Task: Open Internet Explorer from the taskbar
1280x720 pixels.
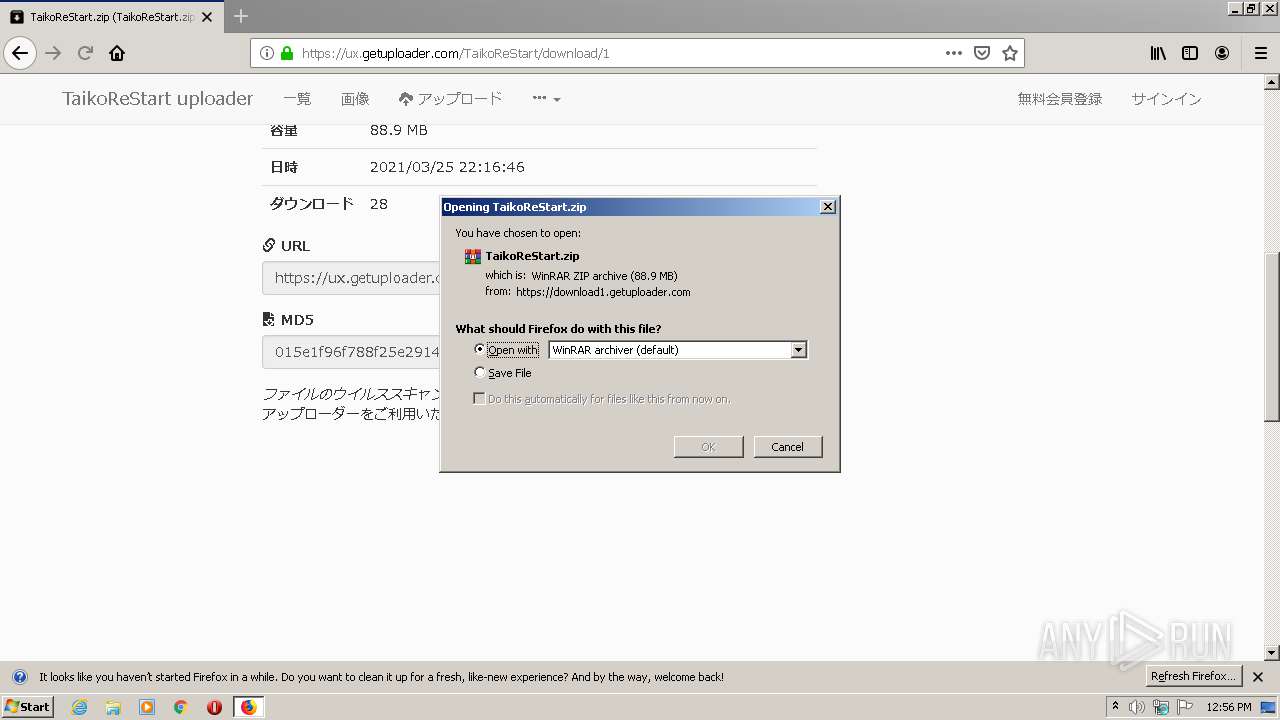Action: (79, 707)
